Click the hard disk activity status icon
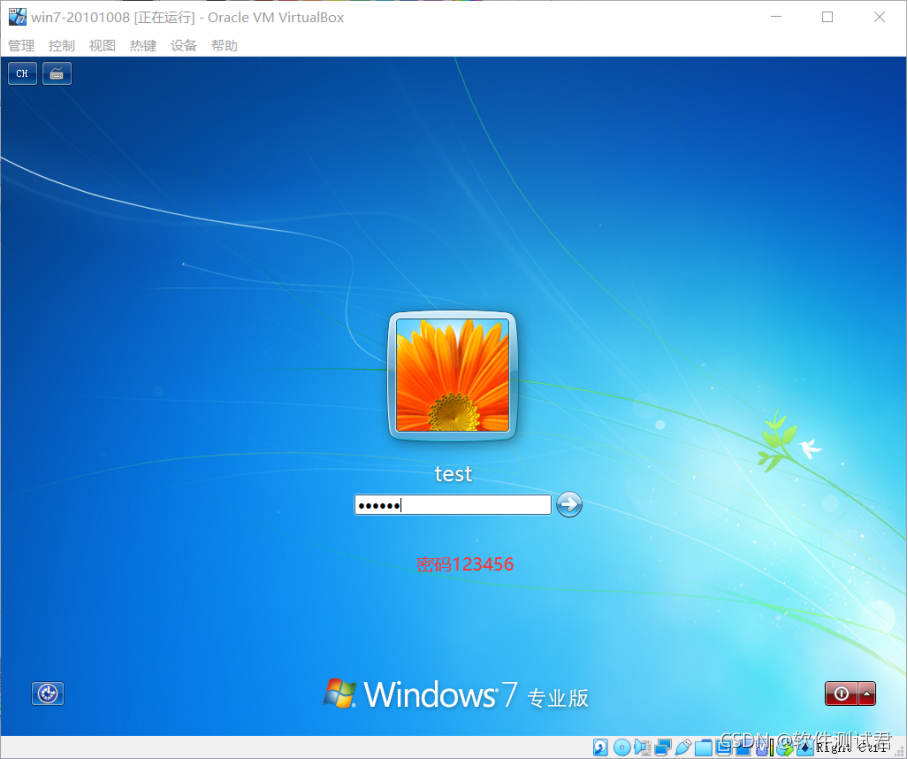This screenshot has height=759, width=908. (601, 747)
